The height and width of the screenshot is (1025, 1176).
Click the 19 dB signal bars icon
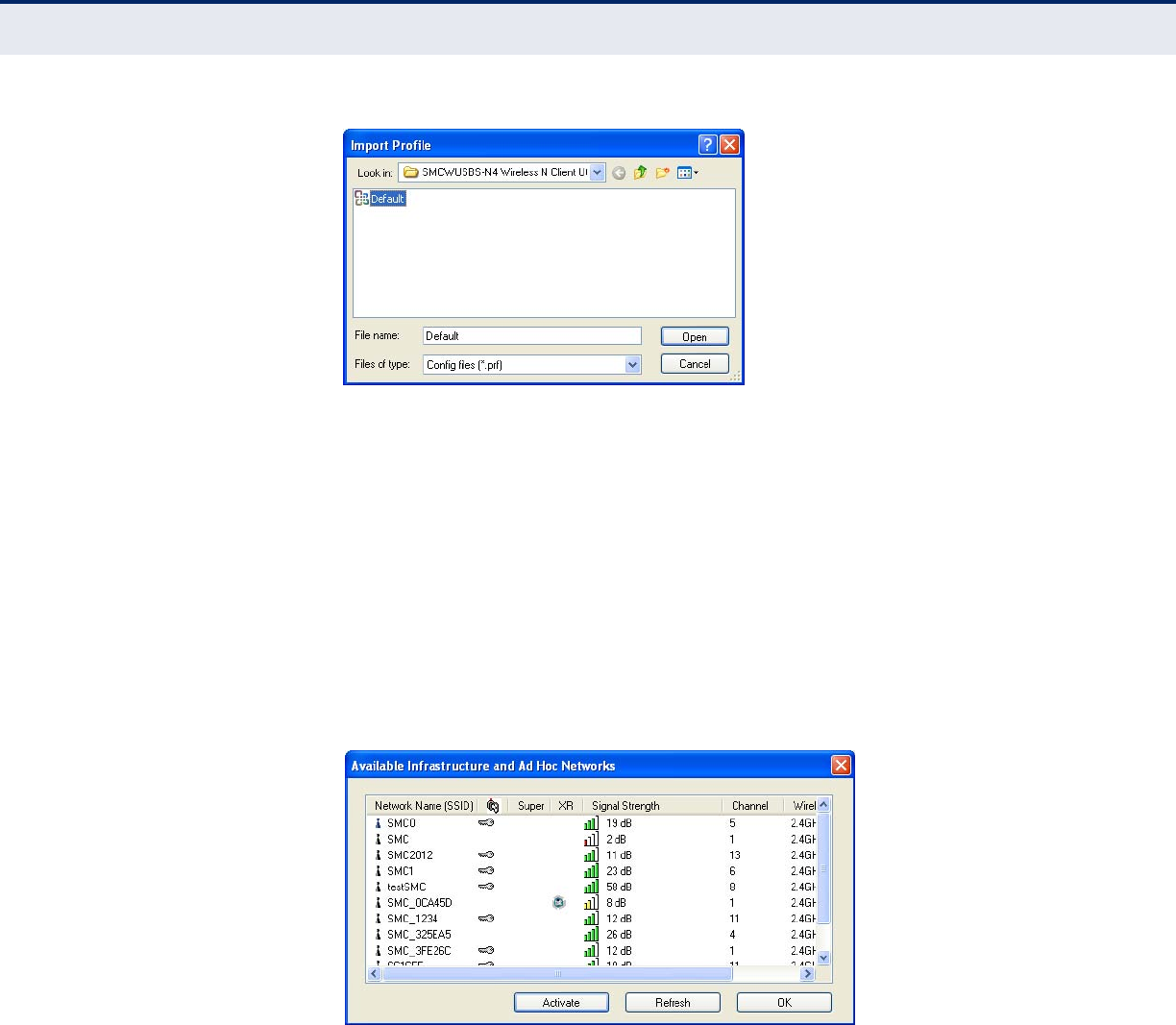tap(591, 823)
